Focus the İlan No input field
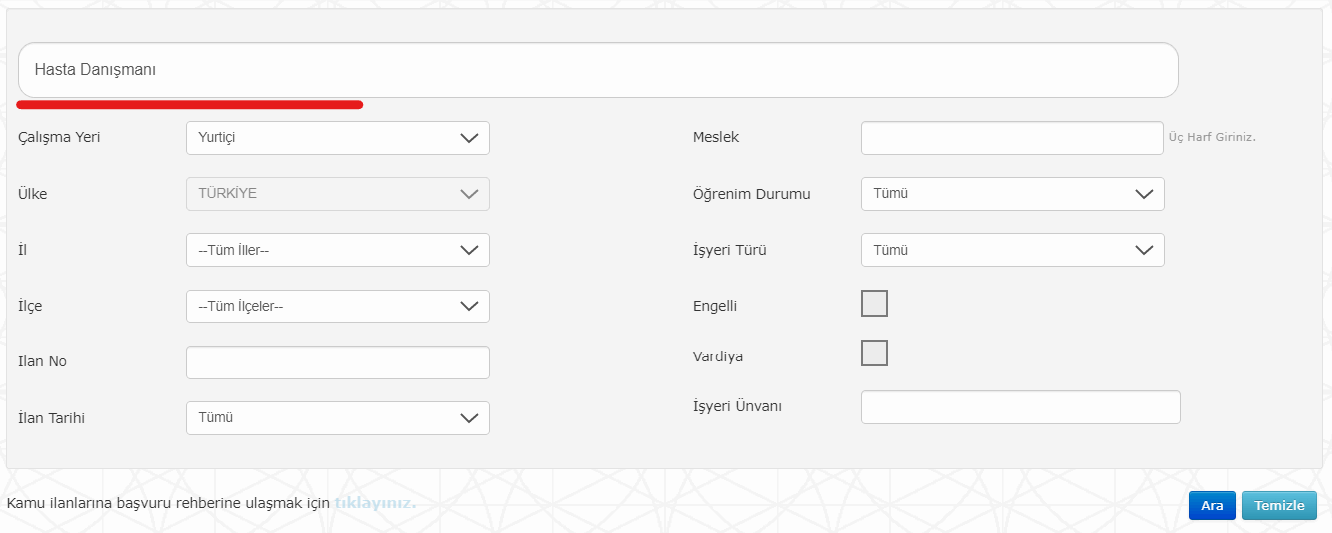Screen dimensions: 1332x533 [x=338, y=362]
